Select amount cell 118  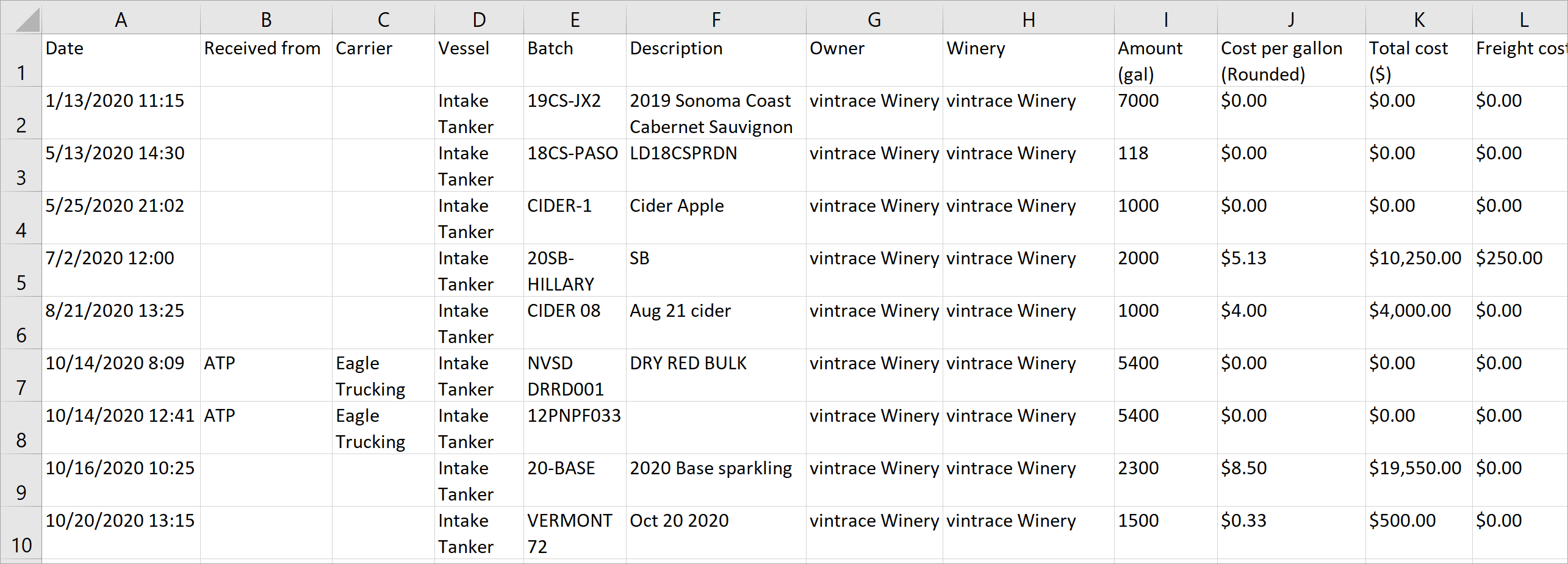[1165, 165]
